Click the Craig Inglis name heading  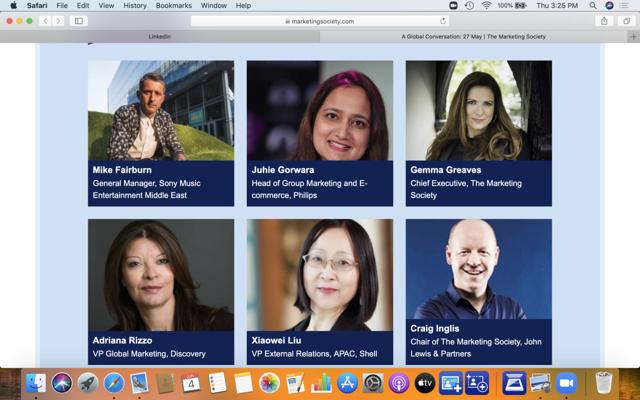(x=435, y=328)
